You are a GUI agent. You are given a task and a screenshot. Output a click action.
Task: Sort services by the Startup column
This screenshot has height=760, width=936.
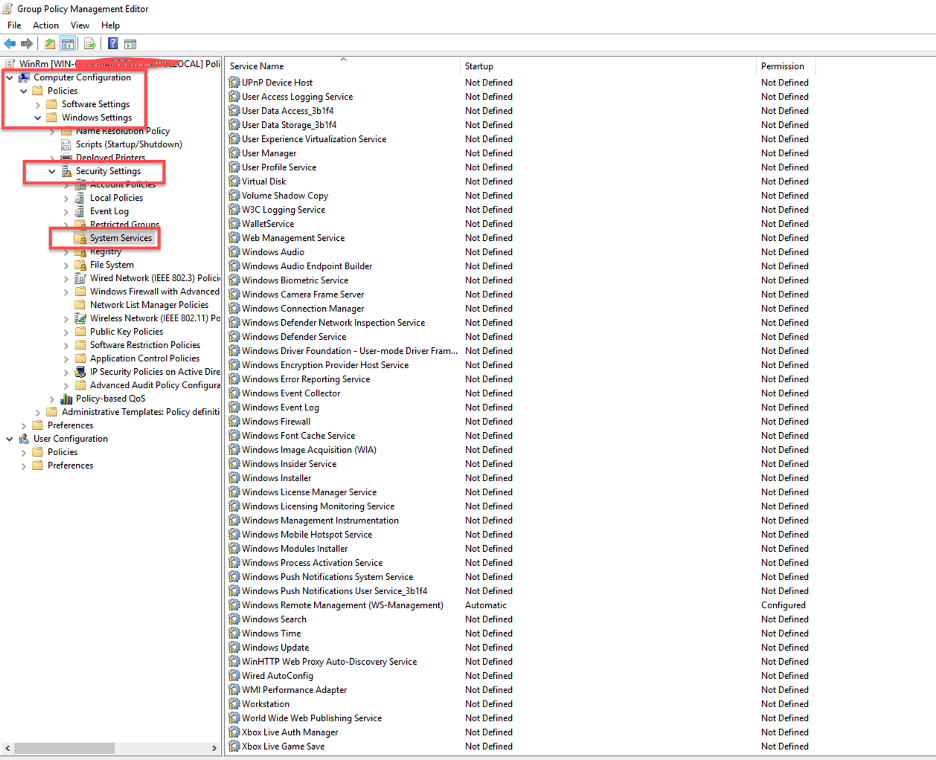(x=482, y=65)
